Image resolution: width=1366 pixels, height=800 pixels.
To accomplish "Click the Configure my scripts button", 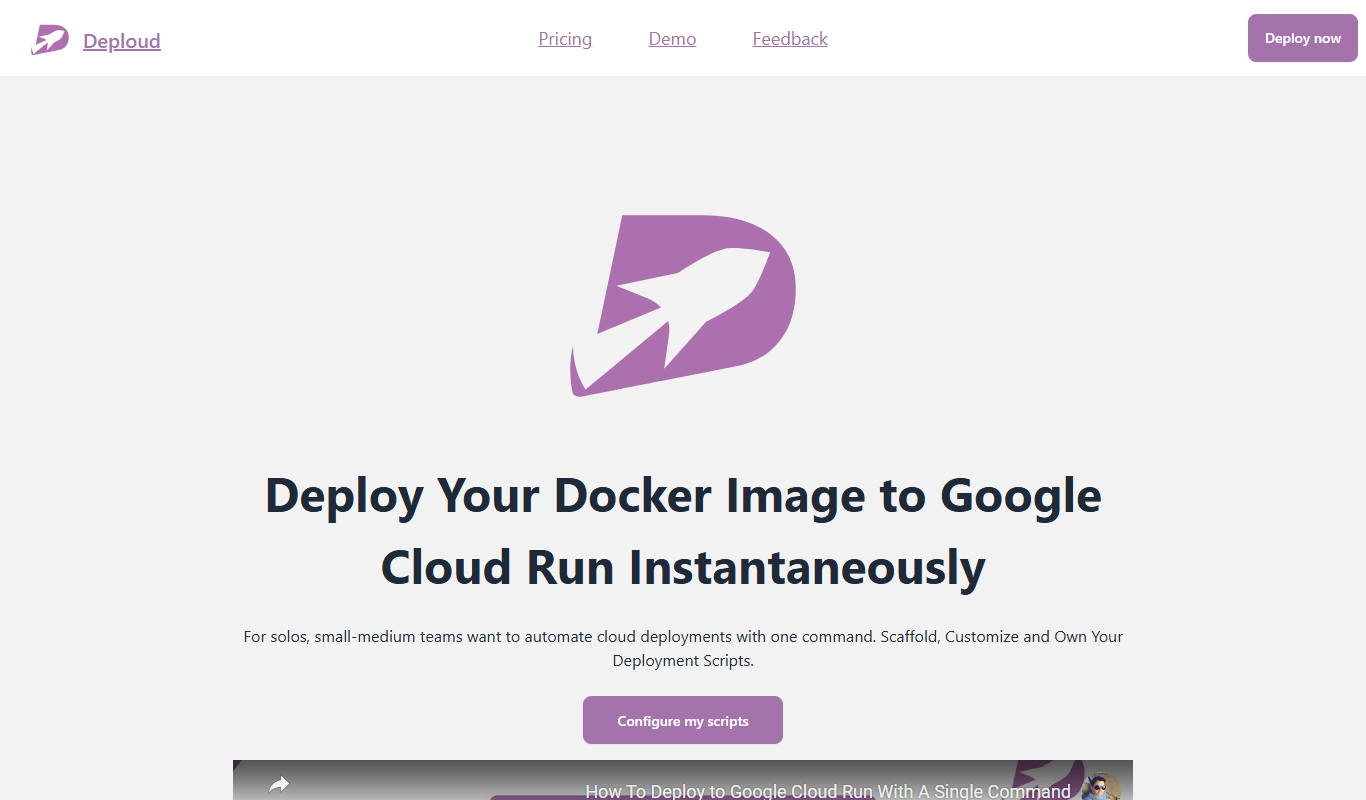I will click(x=683, y=720).
